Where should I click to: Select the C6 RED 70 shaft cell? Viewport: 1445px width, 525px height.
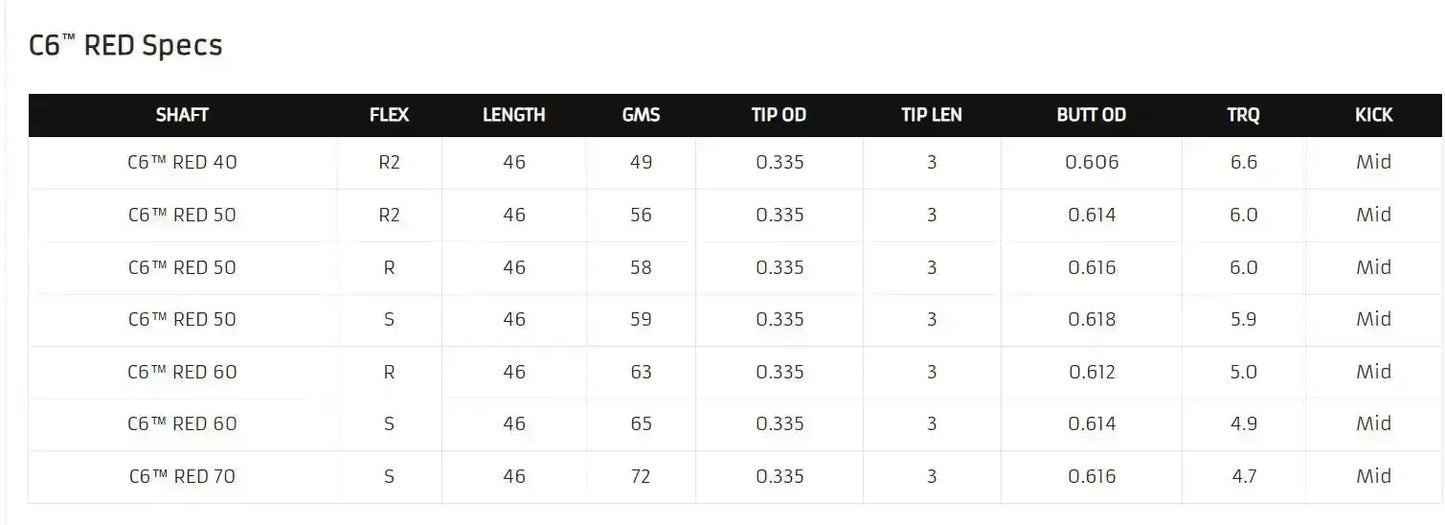click(x=182, y=477)
